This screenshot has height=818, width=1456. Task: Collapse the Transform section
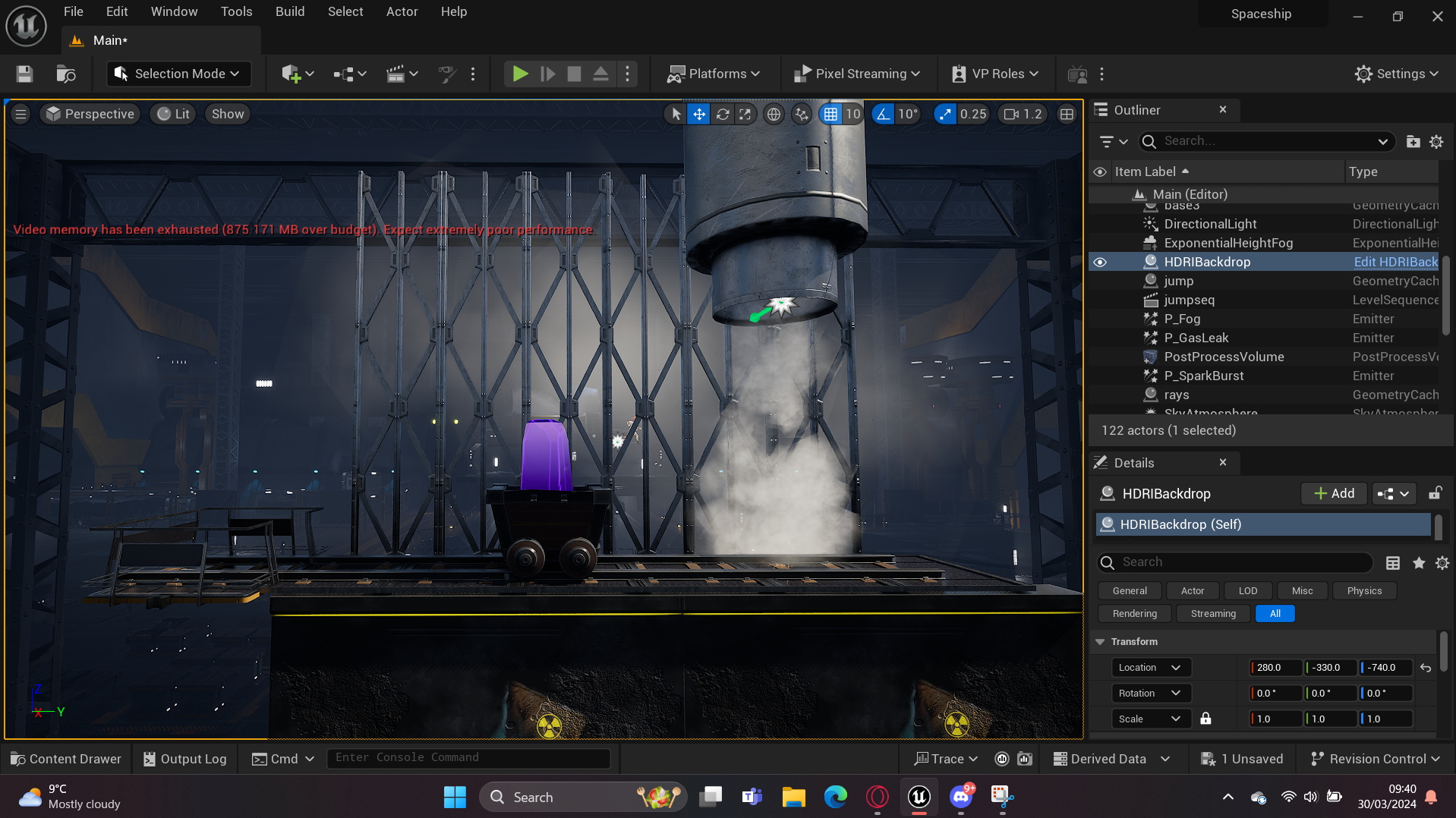1100,642
